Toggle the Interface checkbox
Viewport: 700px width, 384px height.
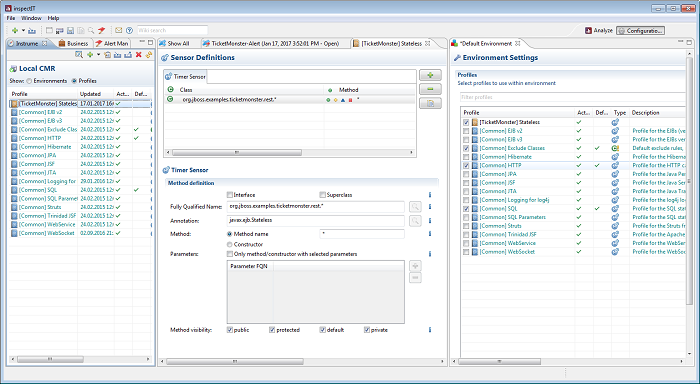(x=229, y=195)
